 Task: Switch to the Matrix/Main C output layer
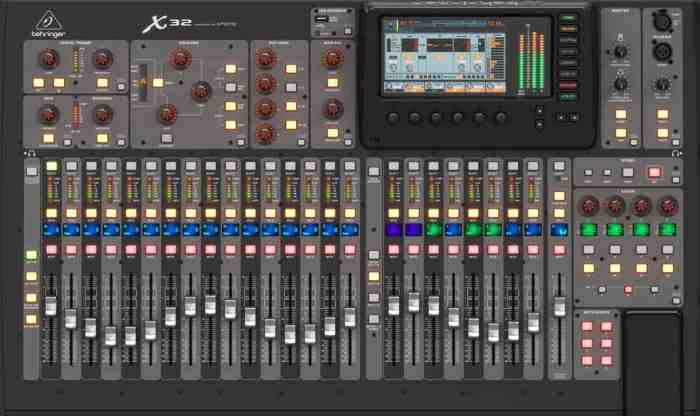click(374, 320)
